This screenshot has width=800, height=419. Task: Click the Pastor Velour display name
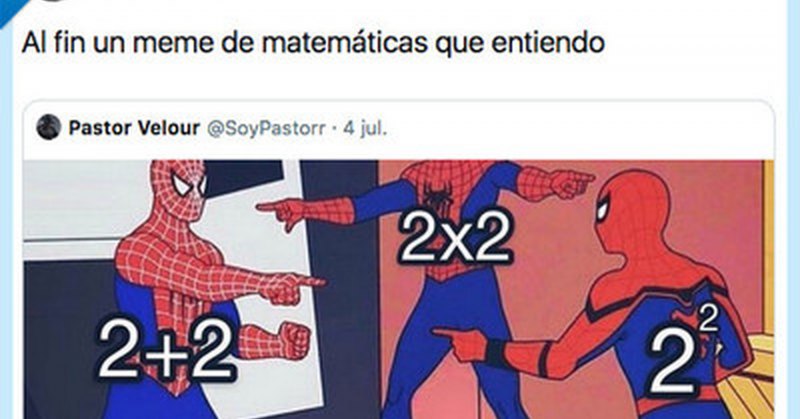[x=134, y=128]
